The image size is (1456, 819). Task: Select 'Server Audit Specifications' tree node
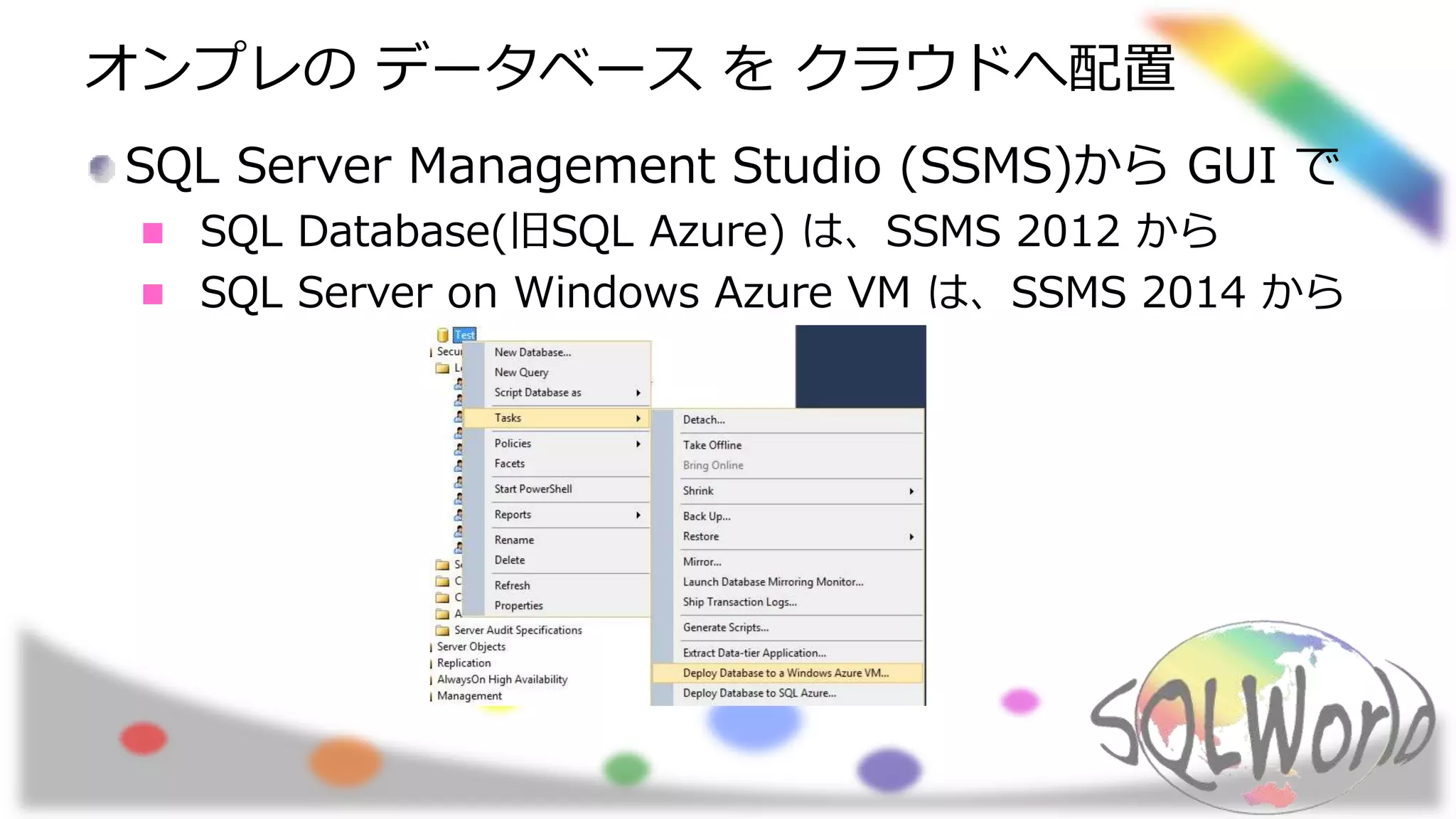click(x=518, y=631)
